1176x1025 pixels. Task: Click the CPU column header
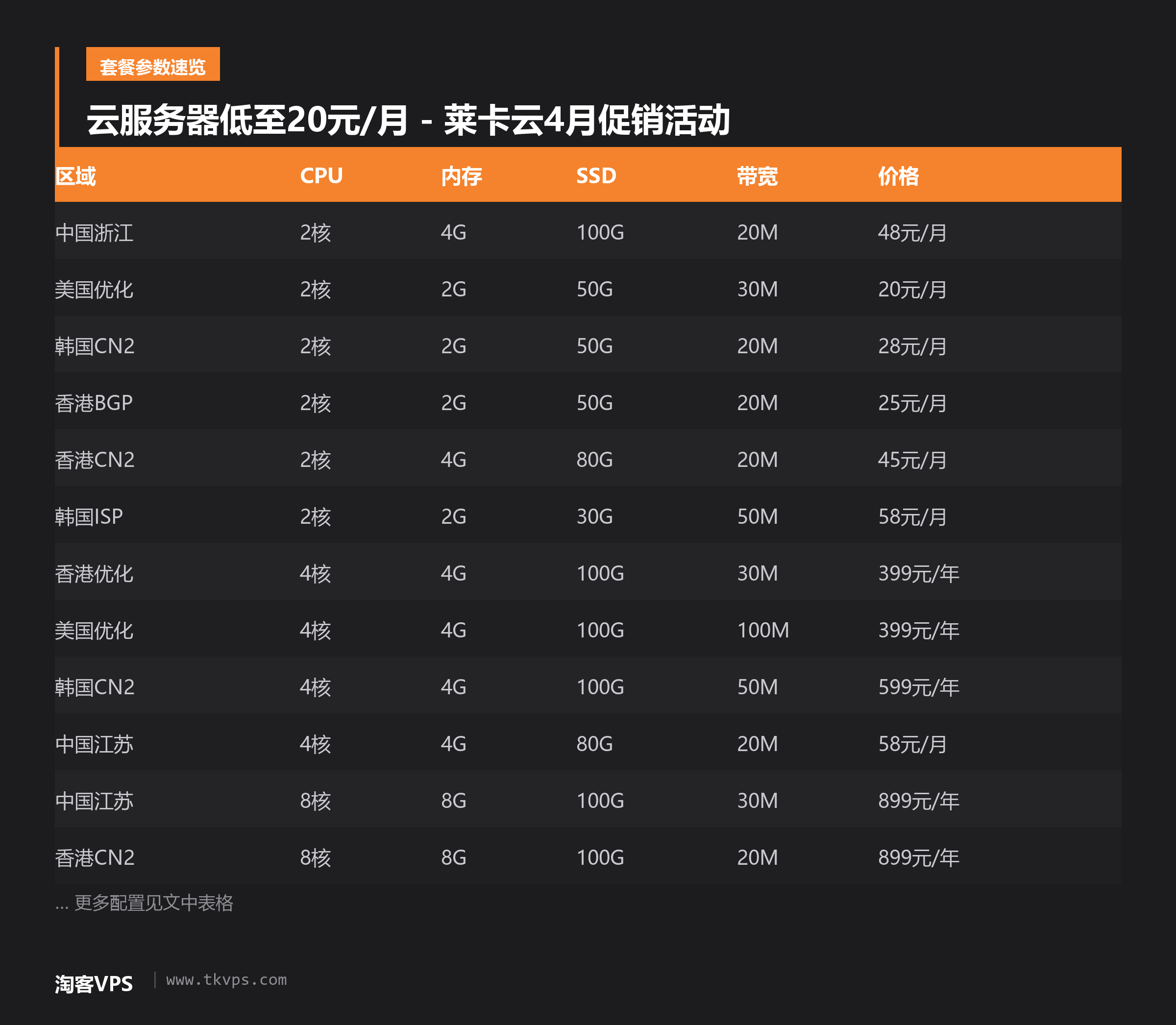pyautogui.click(x=321, y=175)
